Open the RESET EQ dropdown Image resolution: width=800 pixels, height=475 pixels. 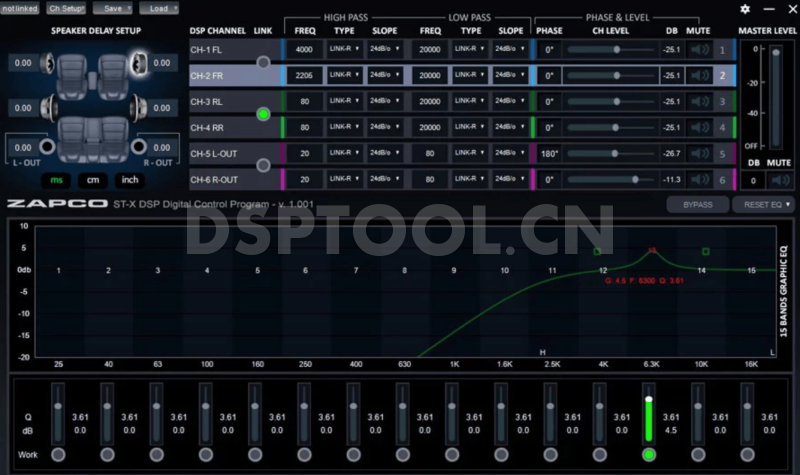click(763, 205)
